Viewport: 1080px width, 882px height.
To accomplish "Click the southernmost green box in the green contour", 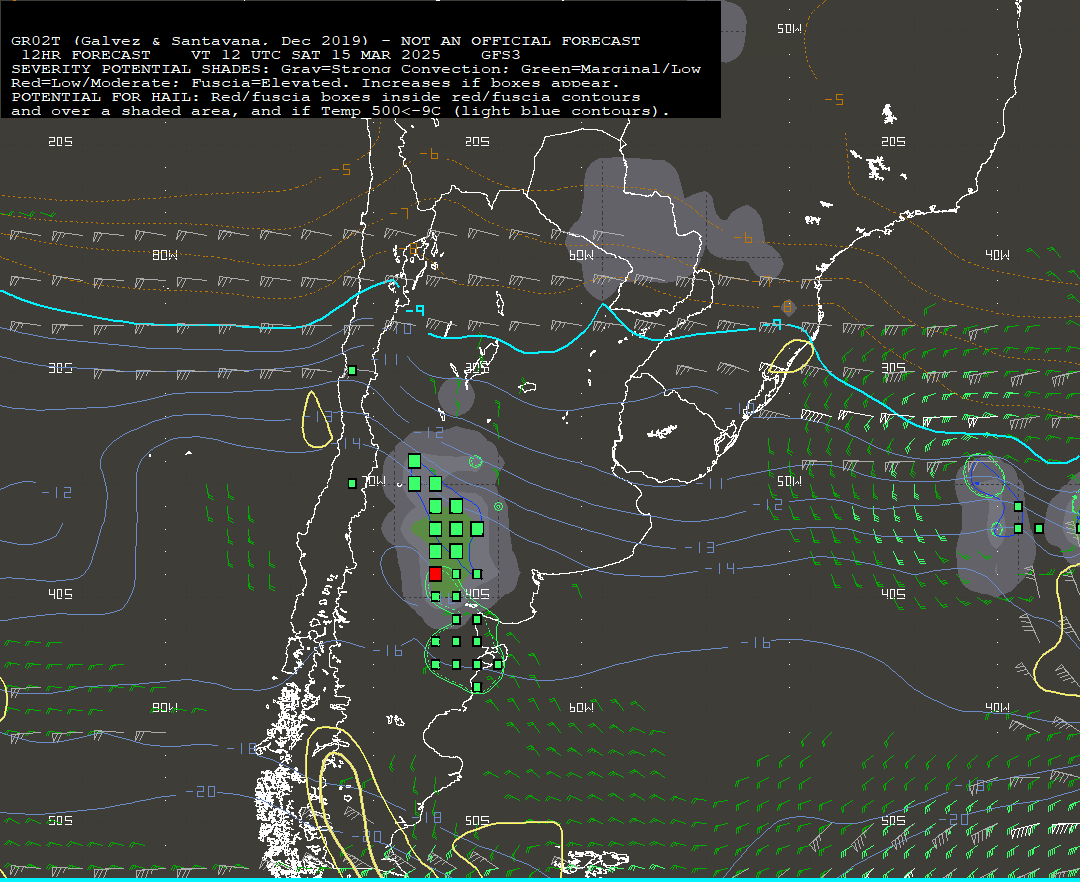I will (477, 686).
